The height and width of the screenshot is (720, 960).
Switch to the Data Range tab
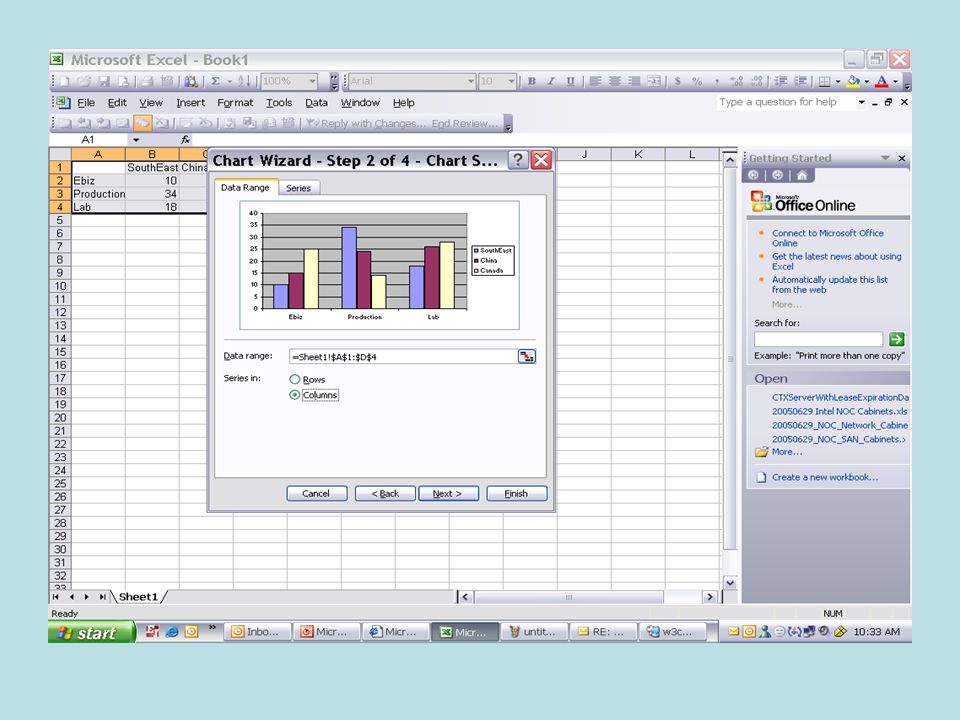pos(245,187)
